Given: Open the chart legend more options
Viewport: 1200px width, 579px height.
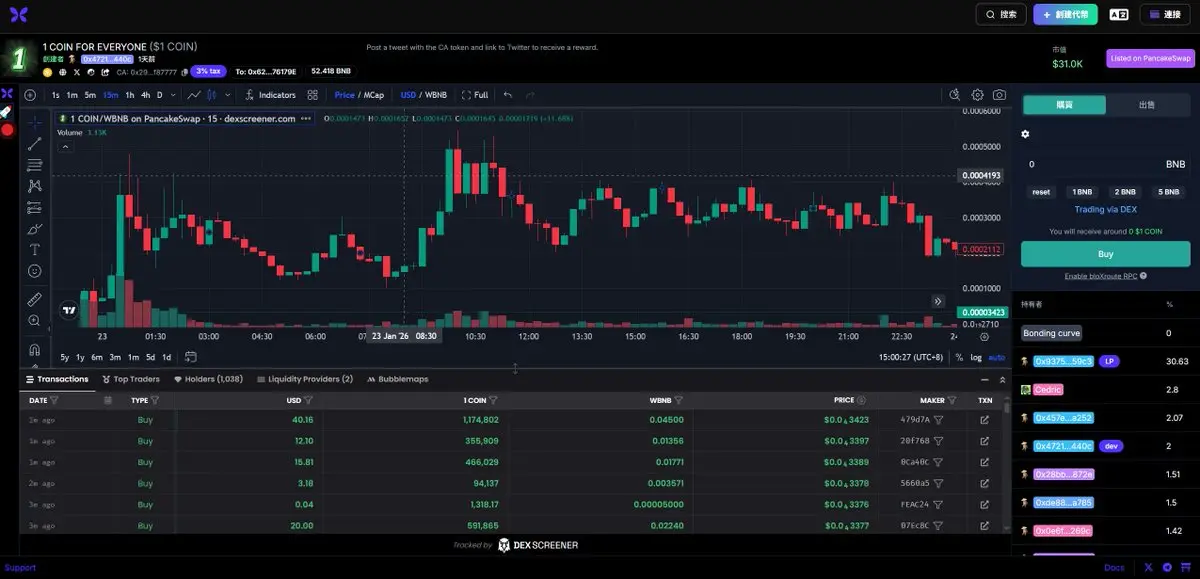Looking at the screenshot, I should (x=306, y=118).
